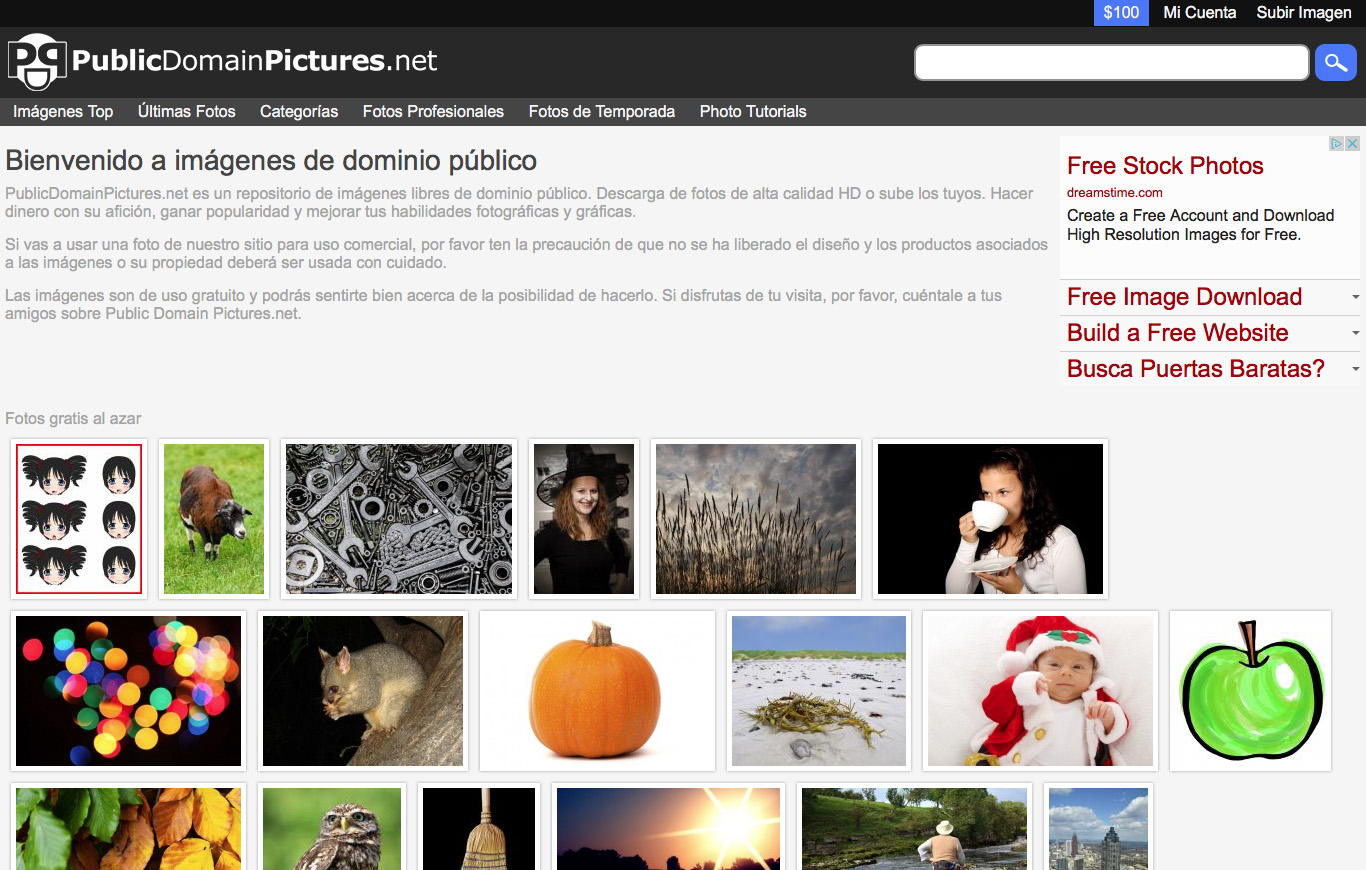Click the PublicDomainPictures.net logo
Viewport: 1366px width, 870px height.
[x=220, y=60]
